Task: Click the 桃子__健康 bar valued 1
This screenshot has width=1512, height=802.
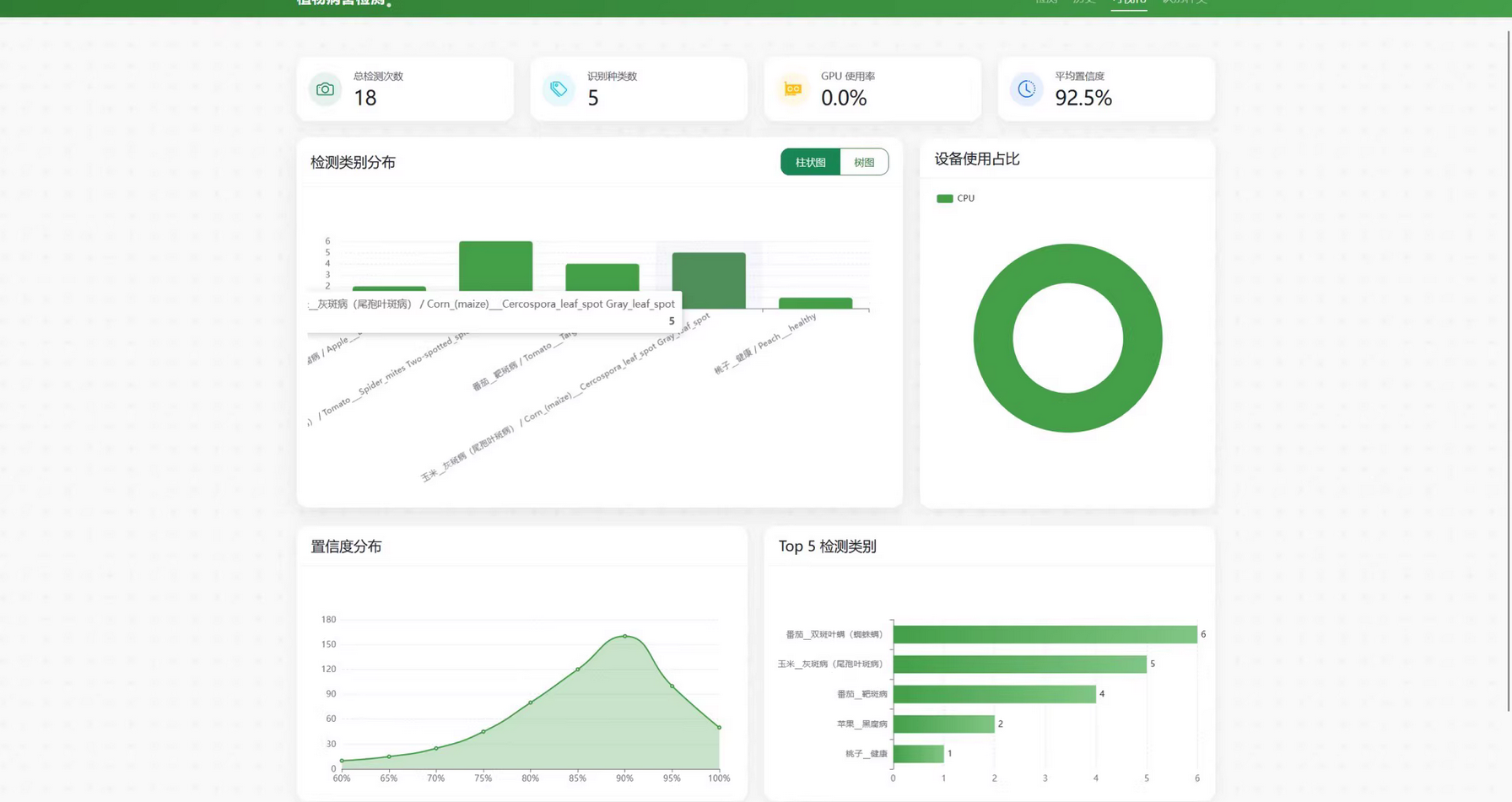Action: 918,754
